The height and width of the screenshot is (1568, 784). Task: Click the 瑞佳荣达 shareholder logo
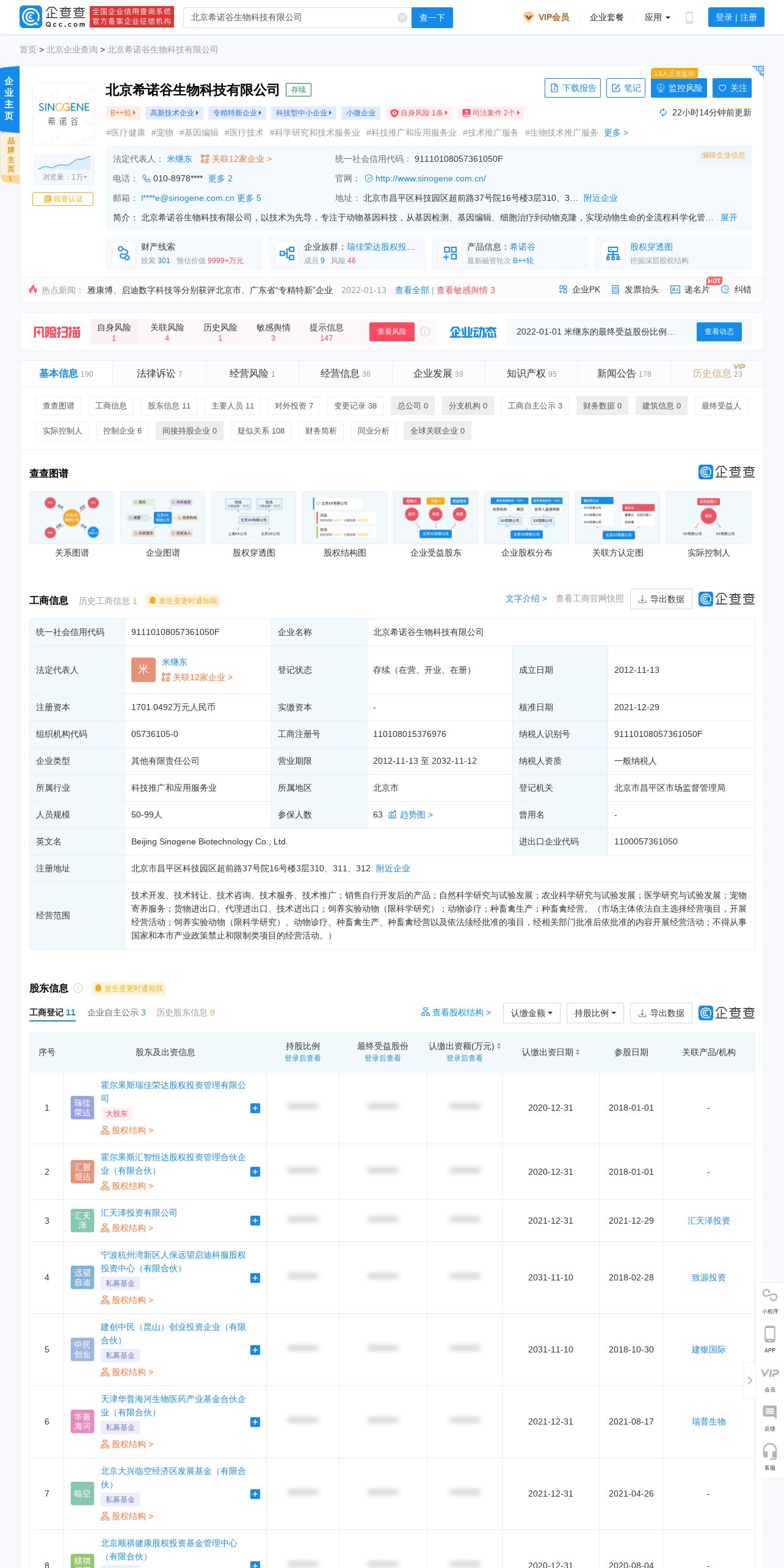coord(82,1108)
